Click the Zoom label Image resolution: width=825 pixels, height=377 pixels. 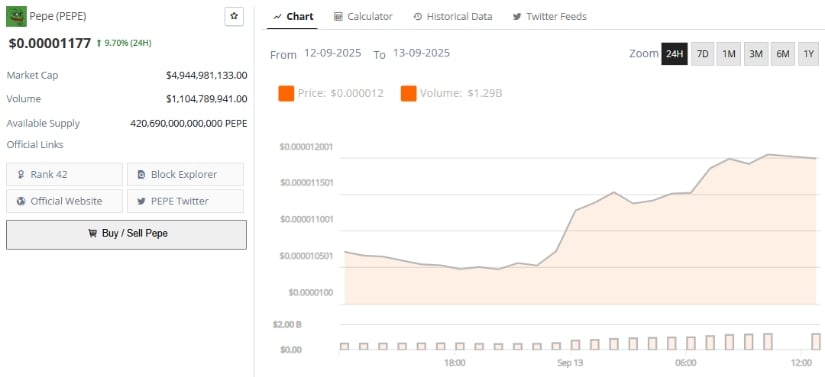(643, 54)
